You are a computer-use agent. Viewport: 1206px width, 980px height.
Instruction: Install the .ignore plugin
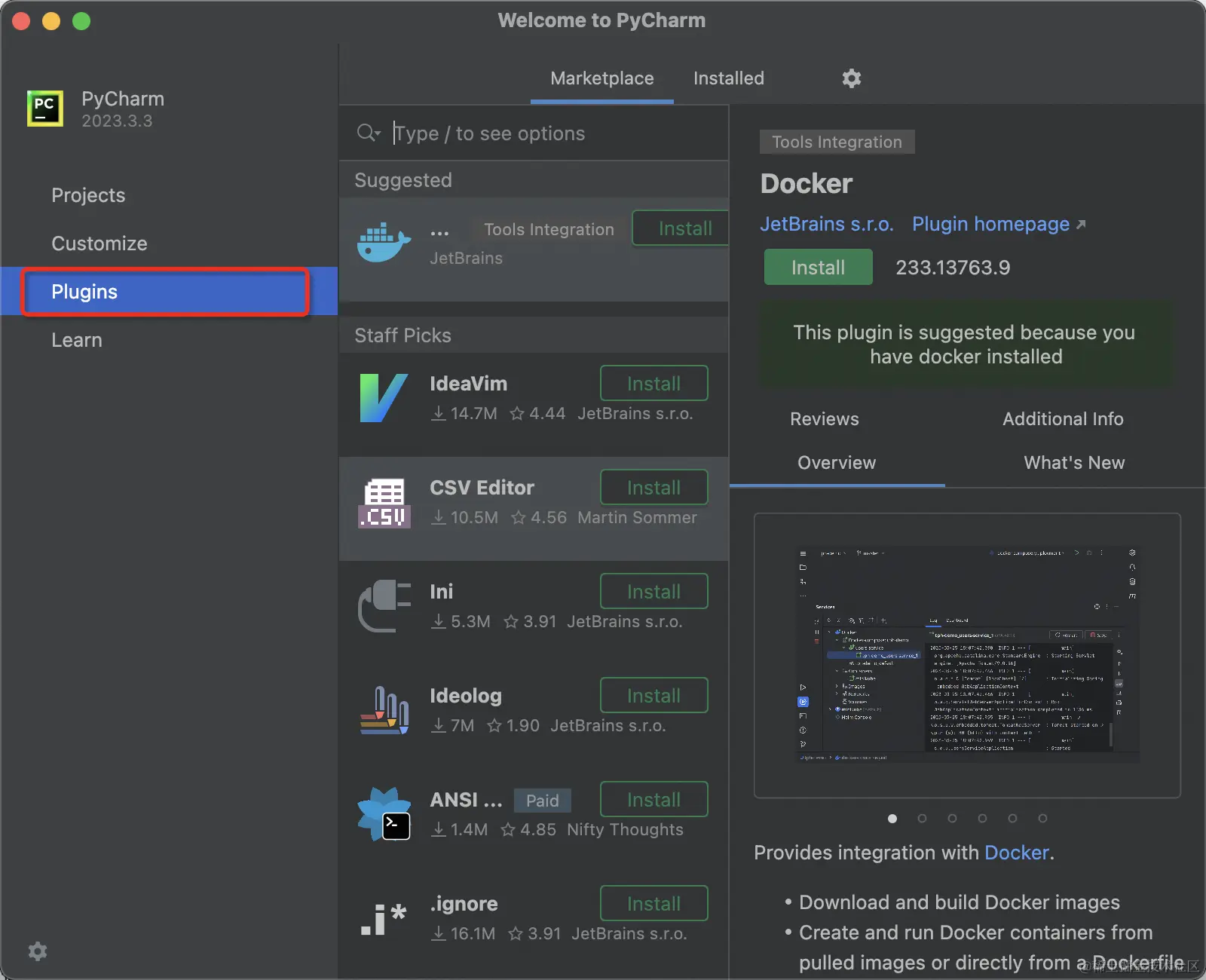click(x=654, y=904)
